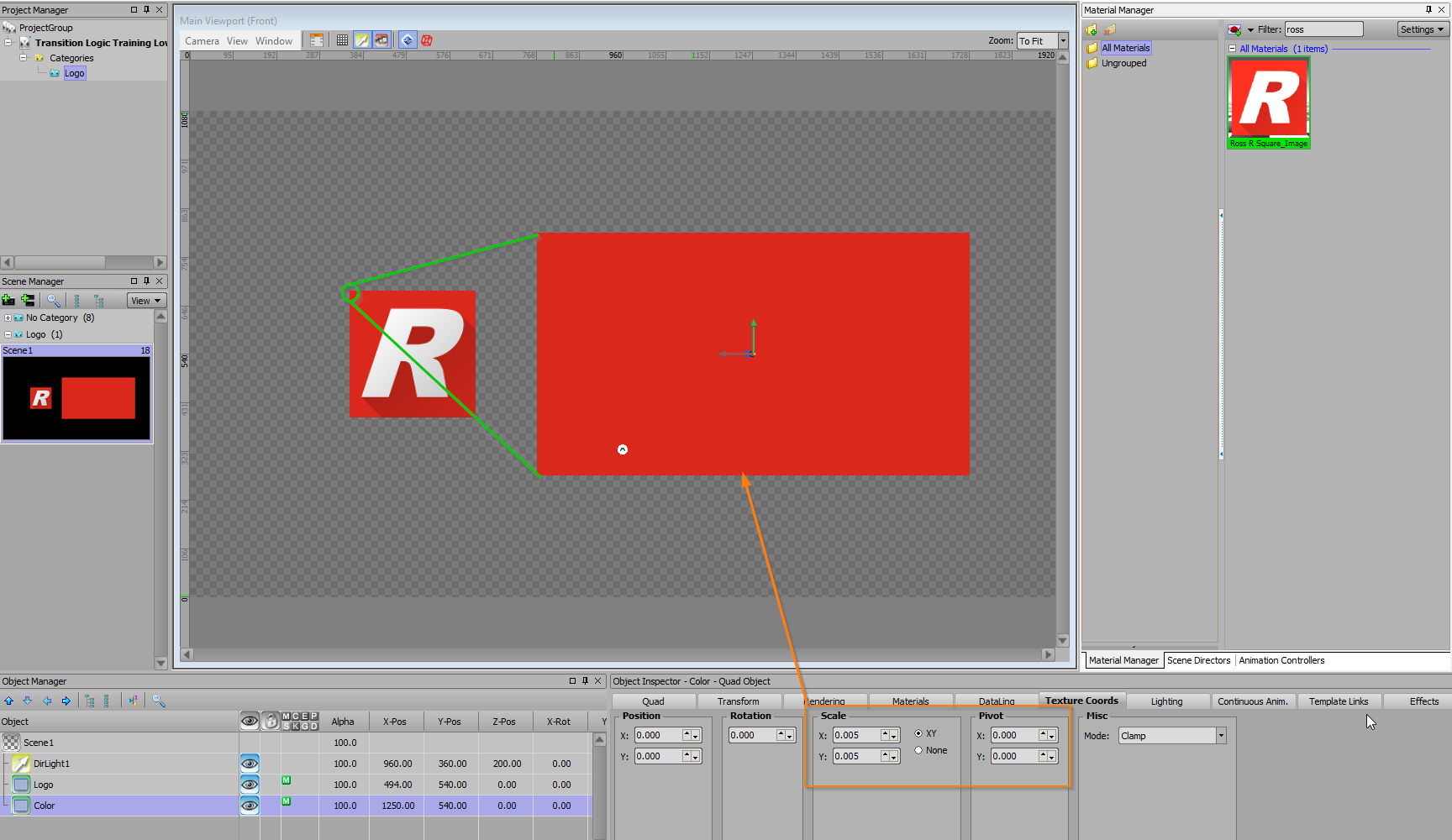Open the Scene Directors panel tab
This screenshot has height=840, width=1452.
(x=1198, y=660)
